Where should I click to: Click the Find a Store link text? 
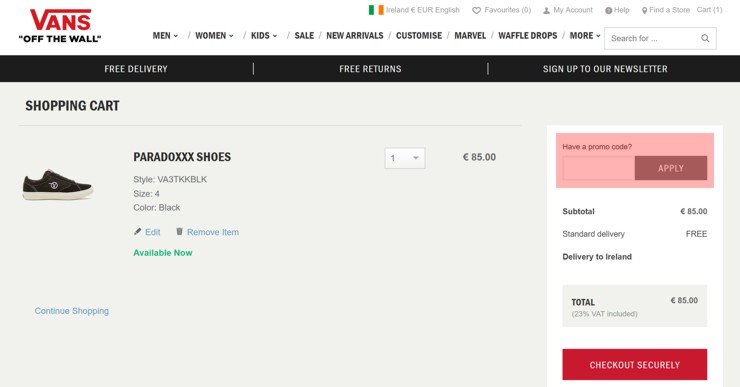[x=669, y=10]
